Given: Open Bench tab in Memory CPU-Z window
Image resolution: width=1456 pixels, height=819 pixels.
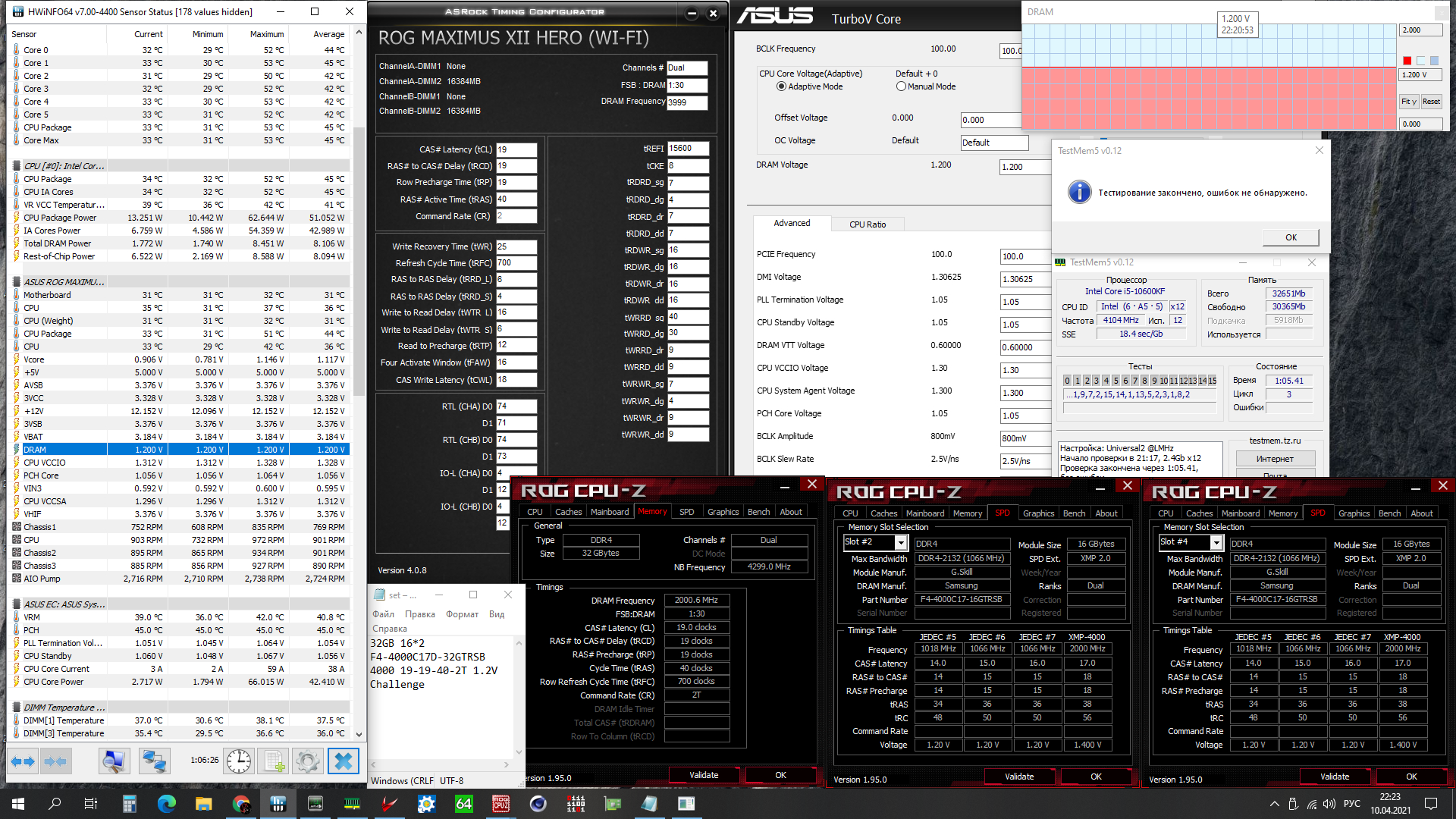Looking at the screenshot, I should [758, 512].
